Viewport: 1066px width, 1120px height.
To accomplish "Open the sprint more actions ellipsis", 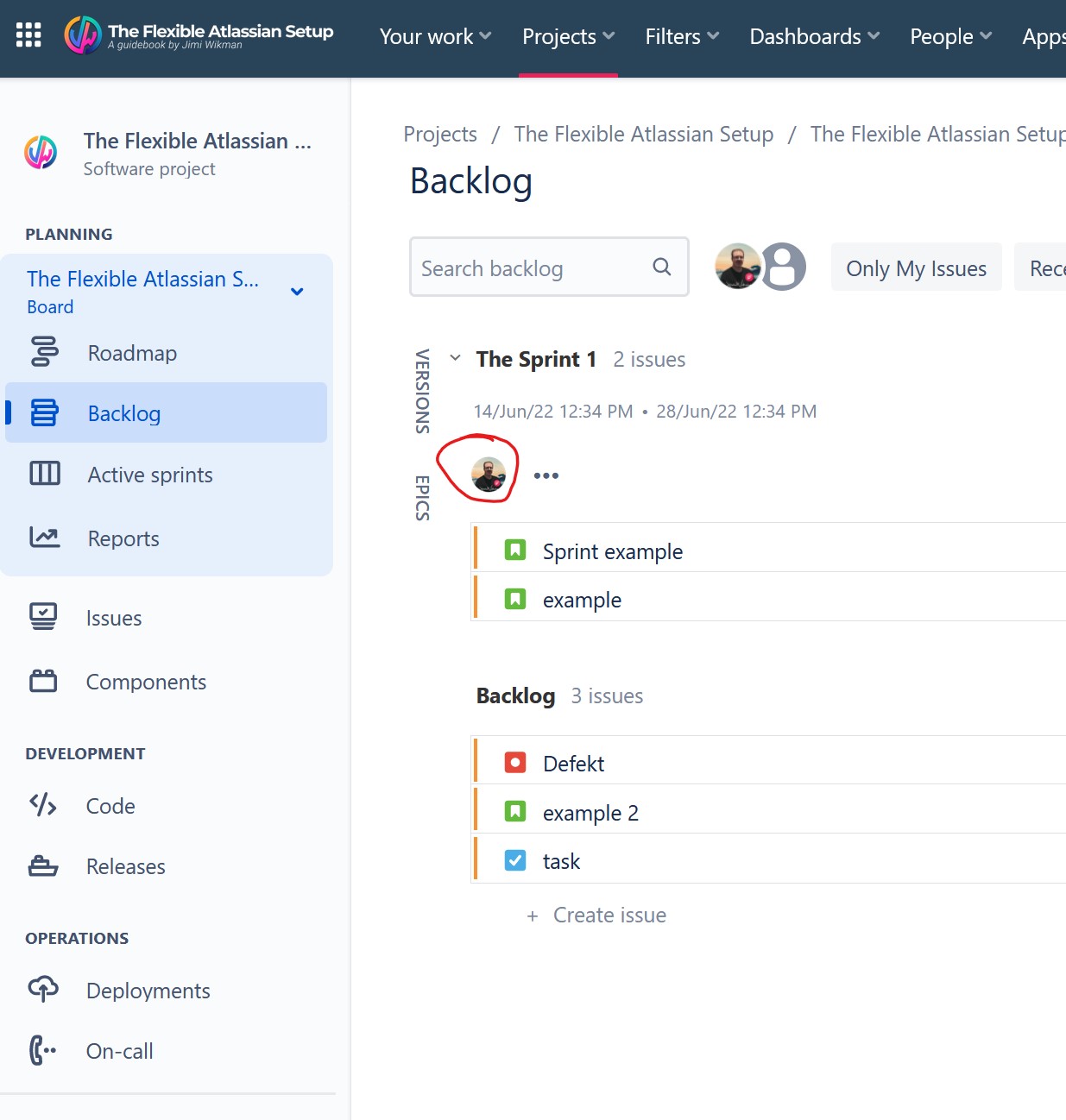I will (x=546, y=475).
